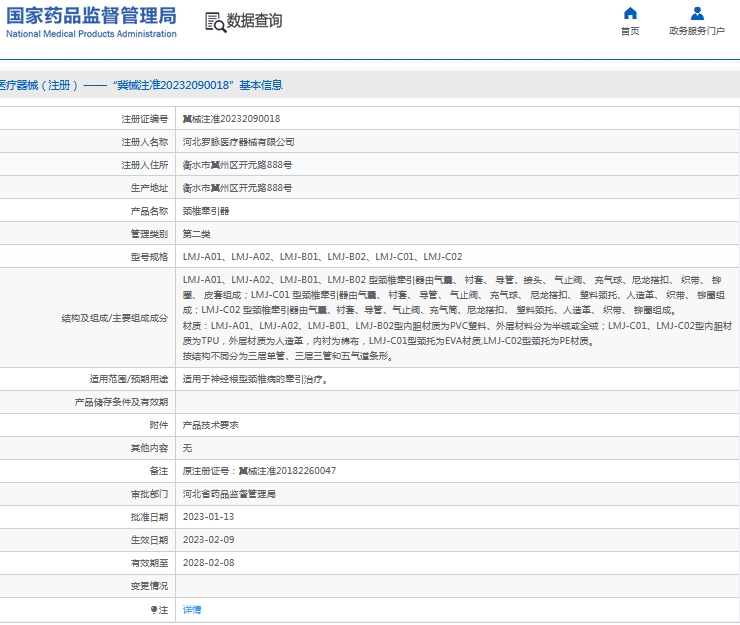The width and height of the screenshot is (740, 625).
Task: Click the 注册人住所 row label
Action: point(144,165)
